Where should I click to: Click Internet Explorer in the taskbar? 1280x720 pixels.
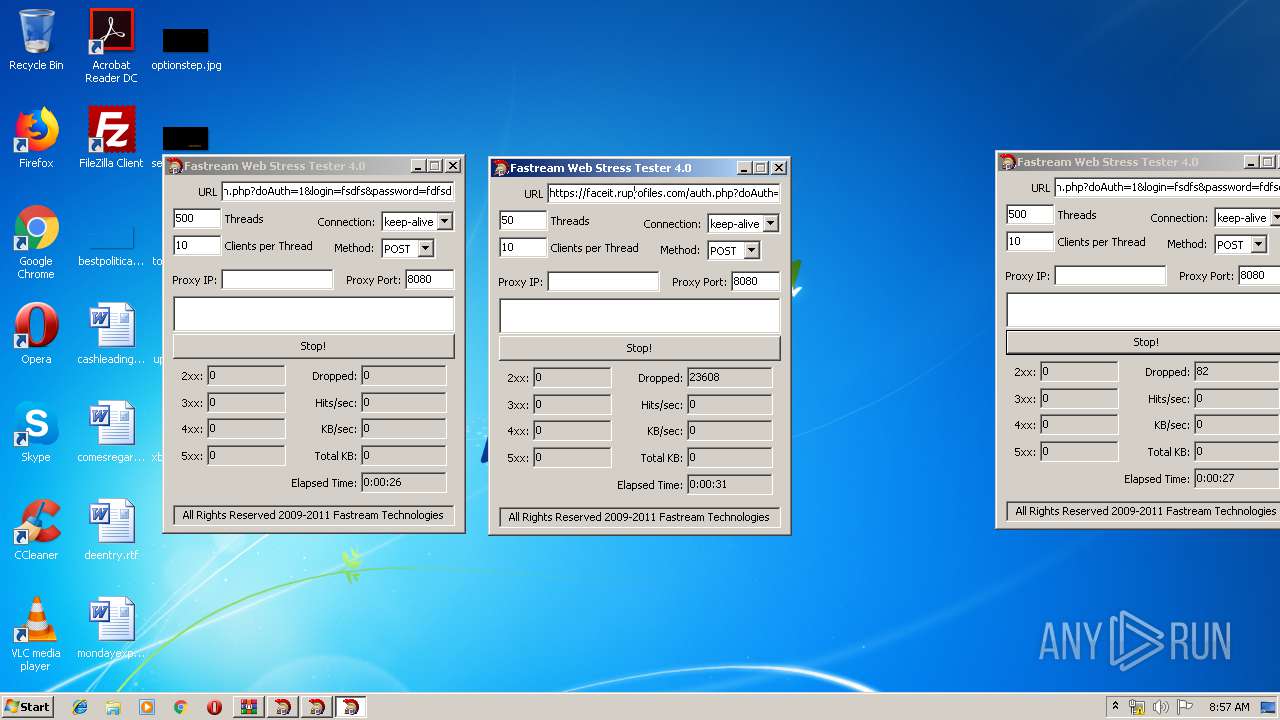(x=80, y=707)
